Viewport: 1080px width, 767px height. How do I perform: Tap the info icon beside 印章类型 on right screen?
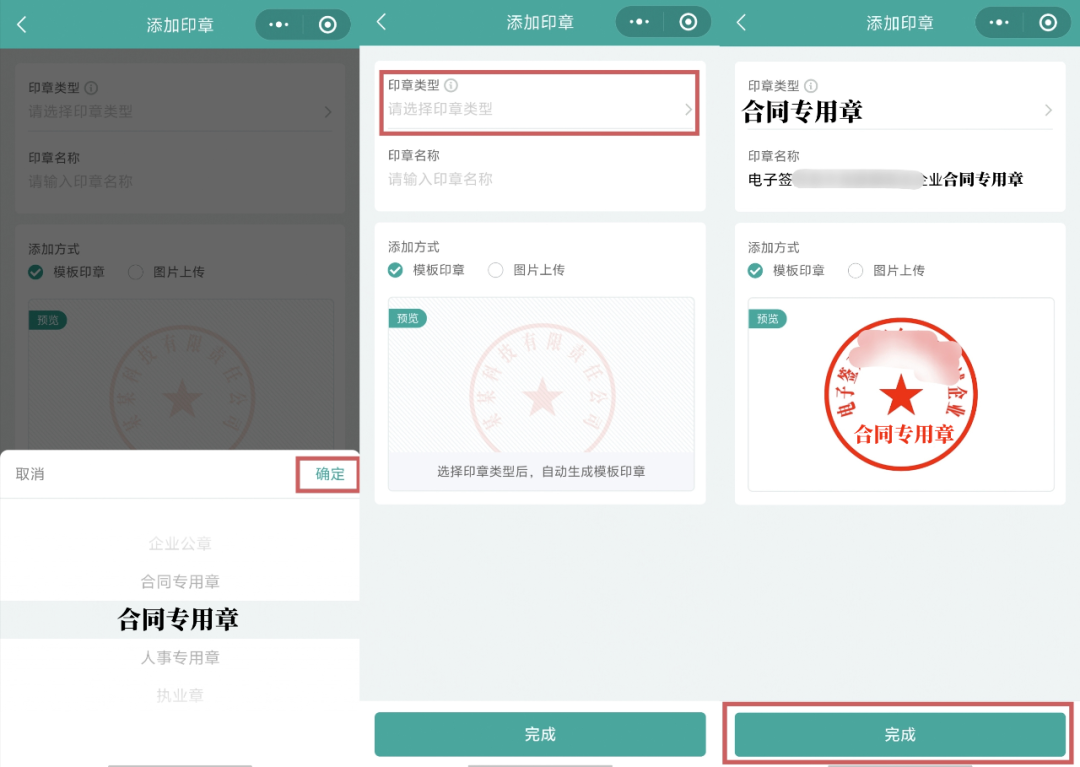812,86
